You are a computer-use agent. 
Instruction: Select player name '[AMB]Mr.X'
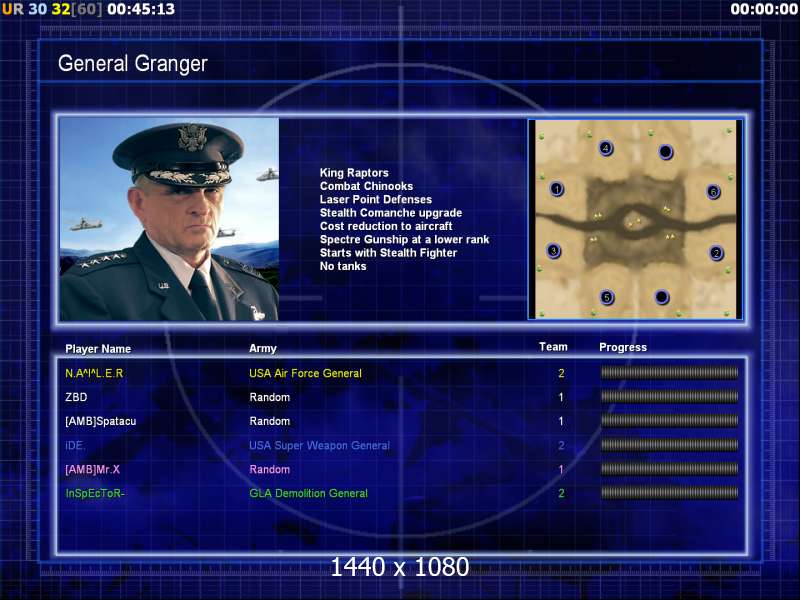coord(92,469)
